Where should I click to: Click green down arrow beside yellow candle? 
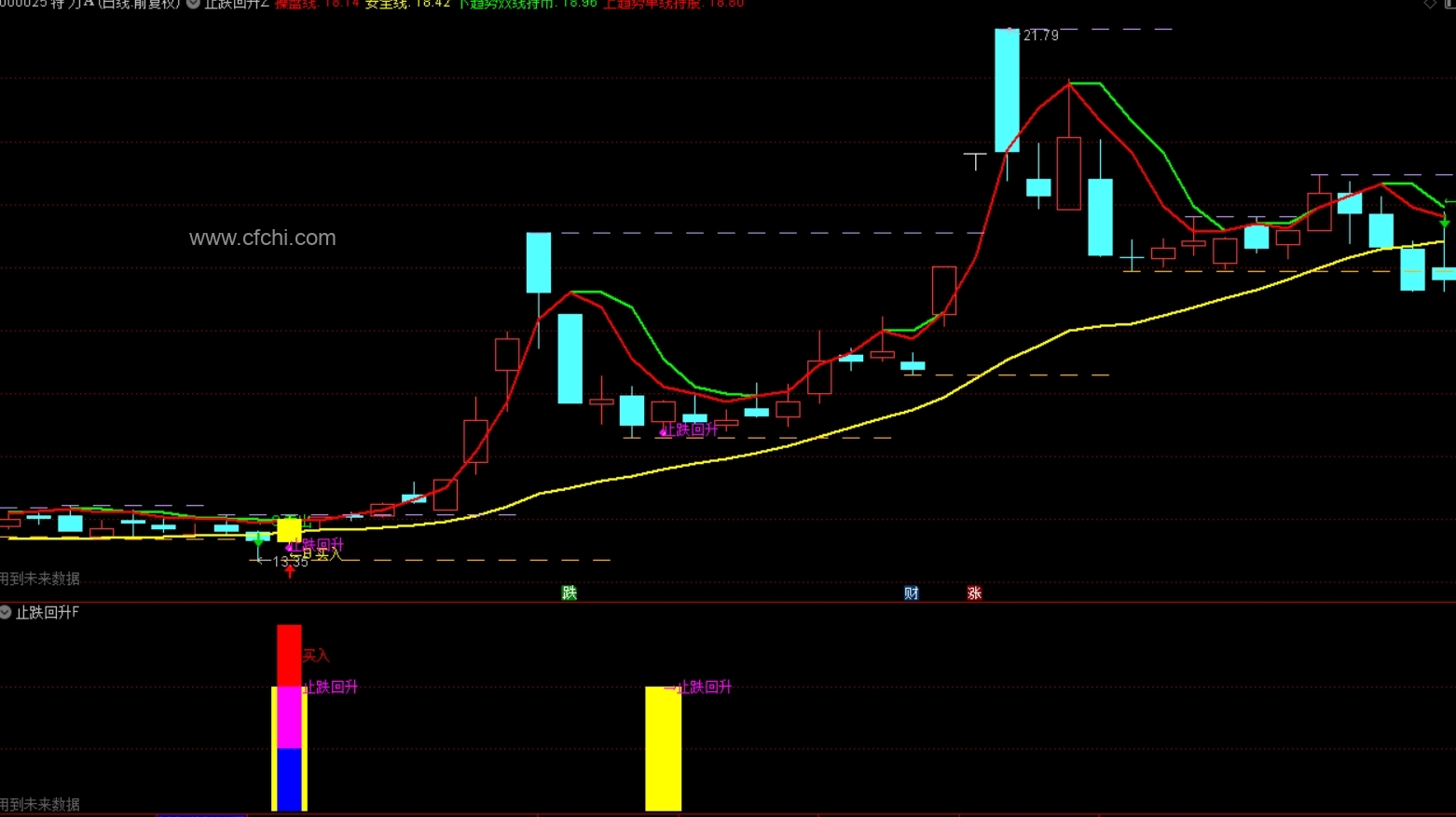click(258, 538)
